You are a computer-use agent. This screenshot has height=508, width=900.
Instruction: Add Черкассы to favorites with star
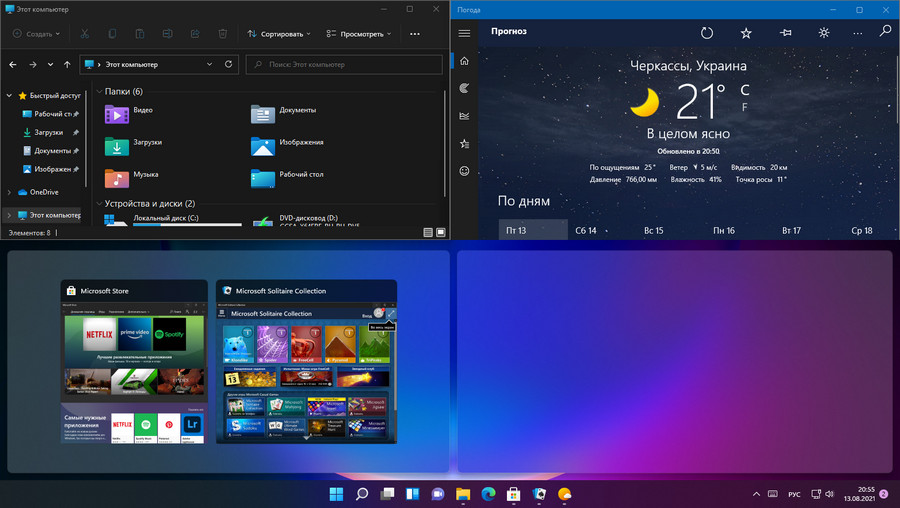tap(746, 33)
